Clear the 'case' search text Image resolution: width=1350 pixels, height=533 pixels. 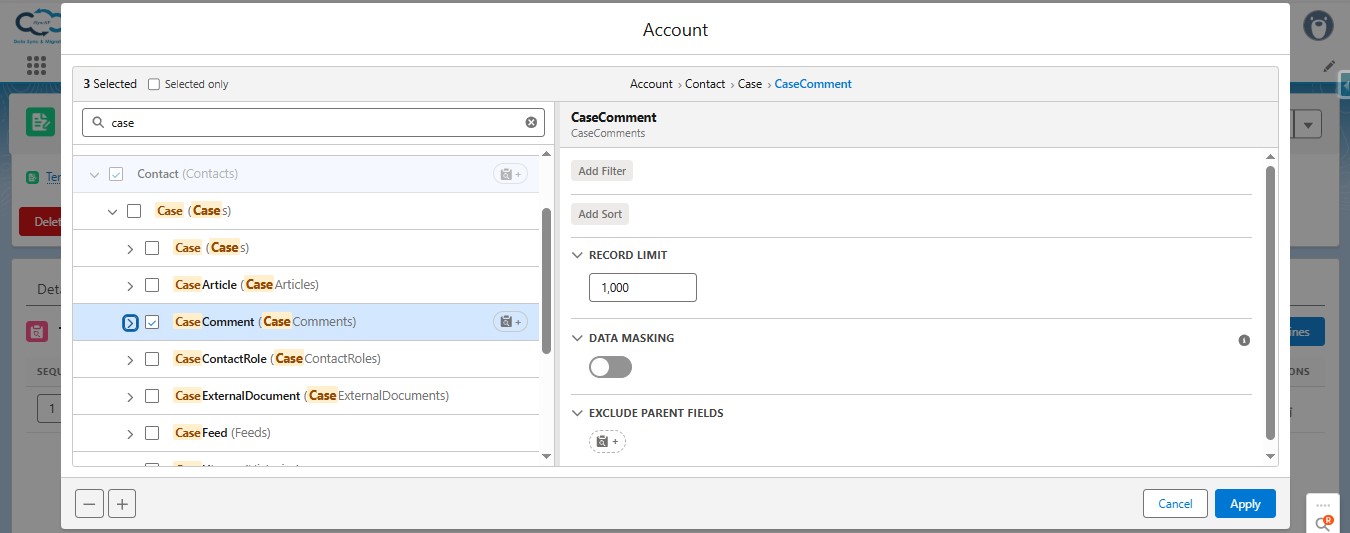tap(531, 123)
